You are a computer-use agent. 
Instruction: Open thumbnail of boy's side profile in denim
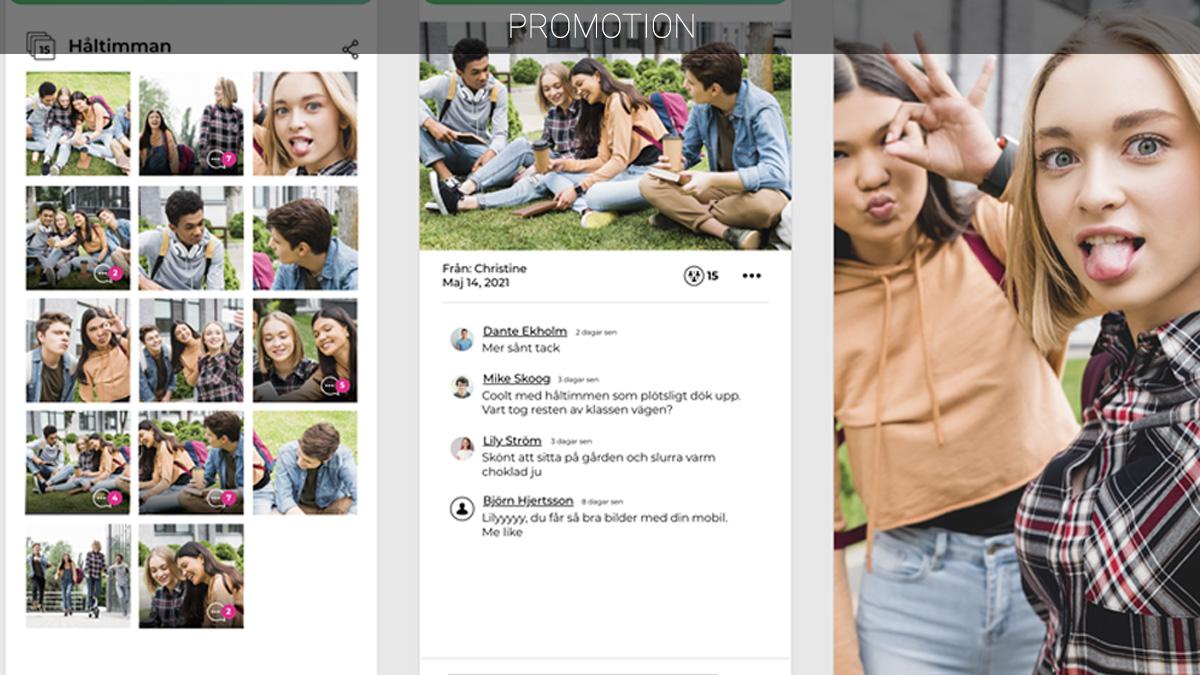(x=305, y=237)
